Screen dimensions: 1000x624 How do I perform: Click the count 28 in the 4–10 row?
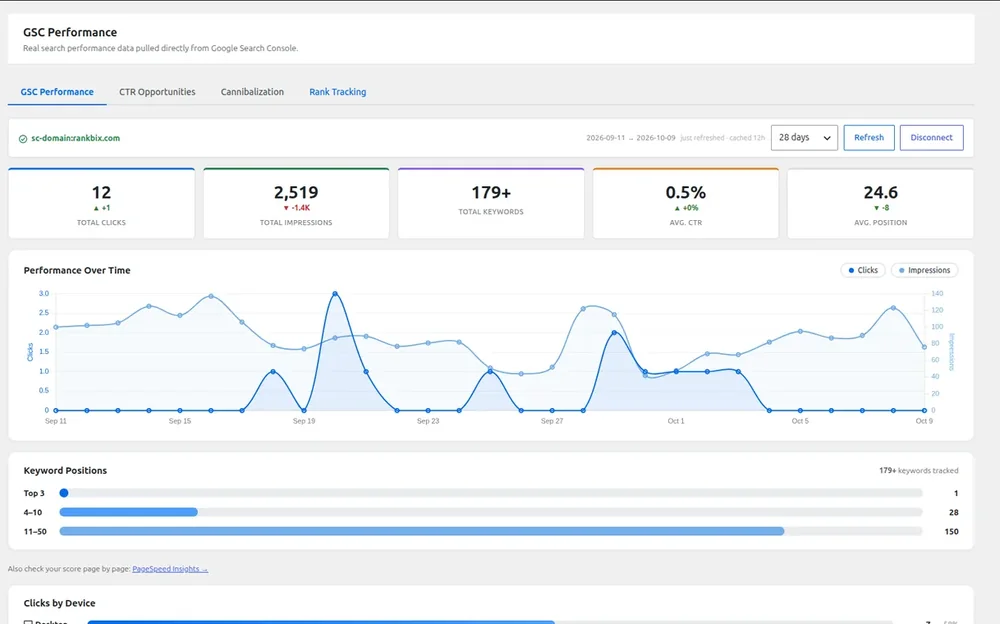pyautogui.click(x=953, y=512)
